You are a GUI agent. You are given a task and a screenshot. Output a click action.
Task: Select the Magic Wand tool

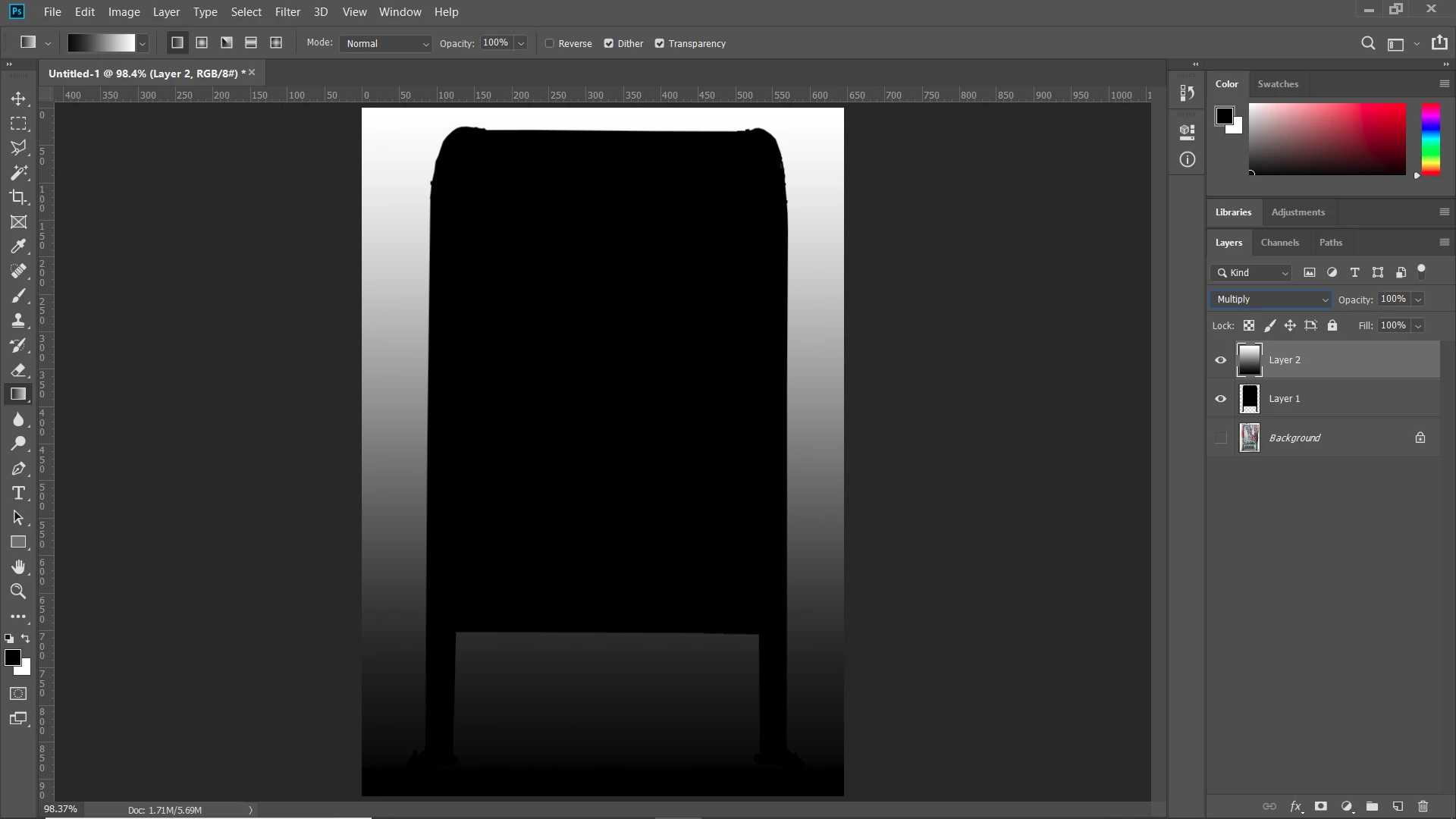pos(18,173)
